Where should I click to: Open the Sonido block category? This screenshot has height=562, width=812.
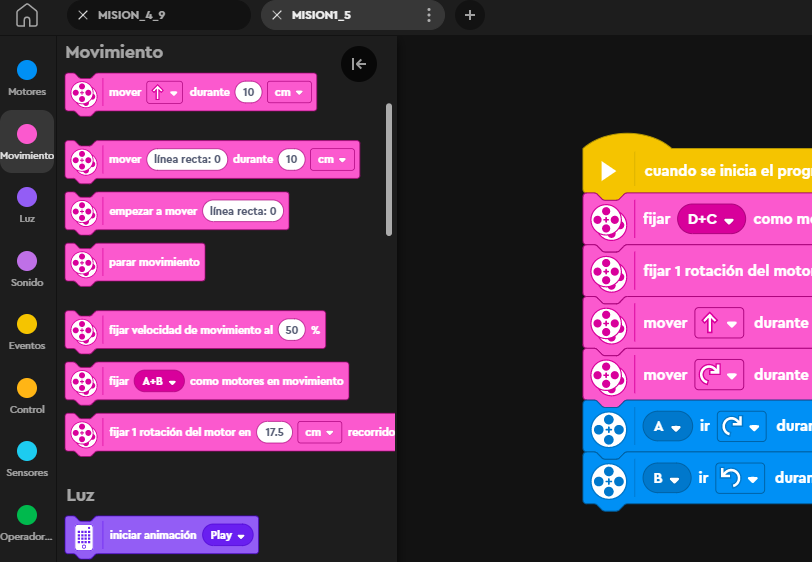[x=27, y=268]
